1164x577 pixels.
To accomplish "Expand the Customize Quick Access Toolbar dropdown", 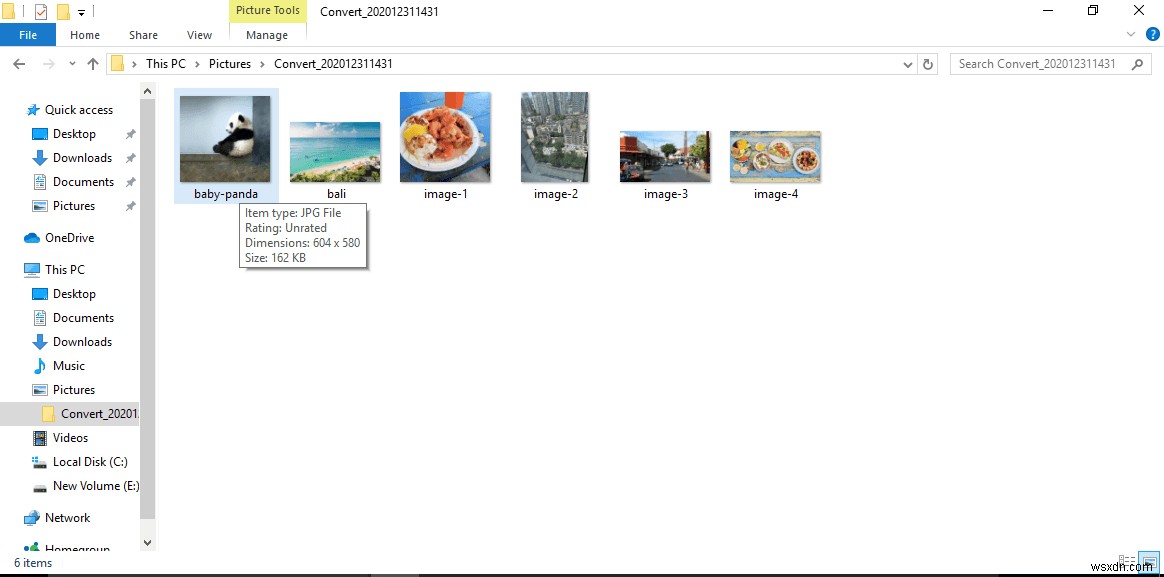I will (x=81, y=11).
